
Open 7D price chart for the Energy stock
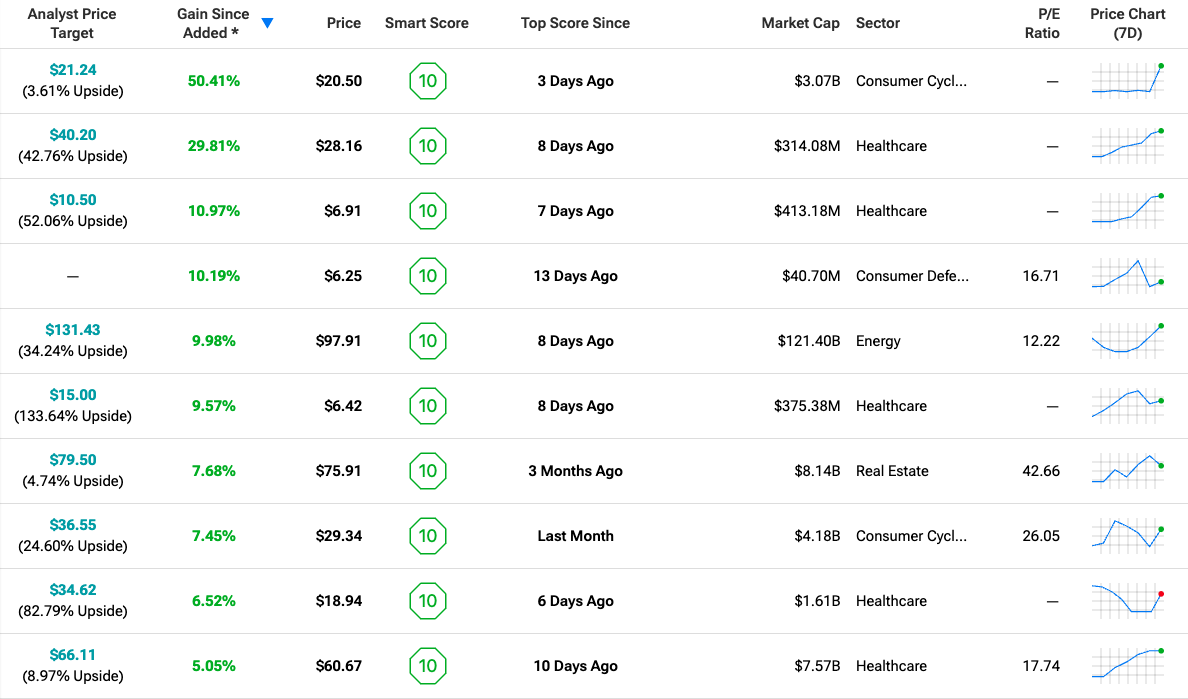[1127, 340]
